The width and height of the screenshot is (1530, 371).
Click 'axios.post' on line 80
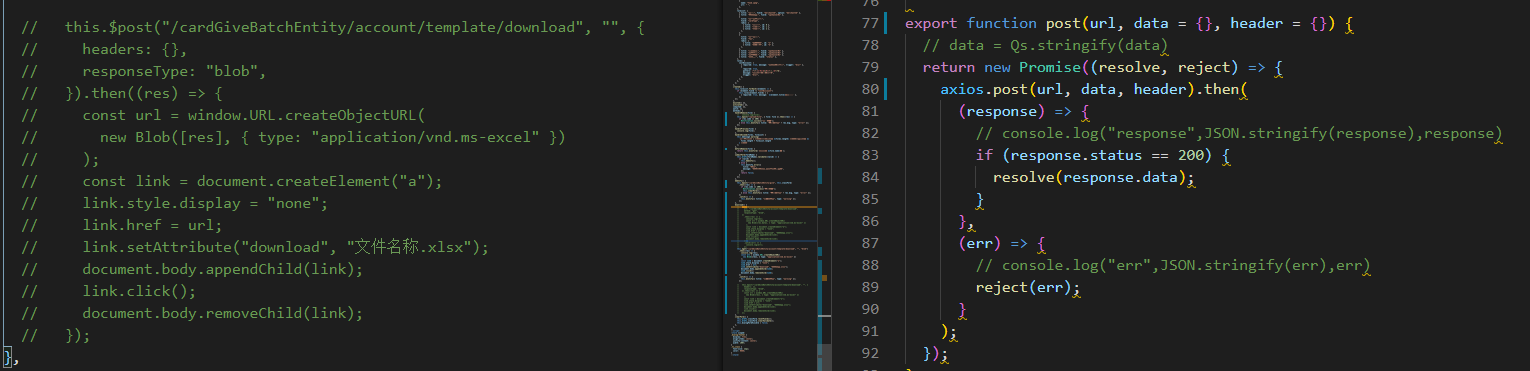tap(985, 89)
